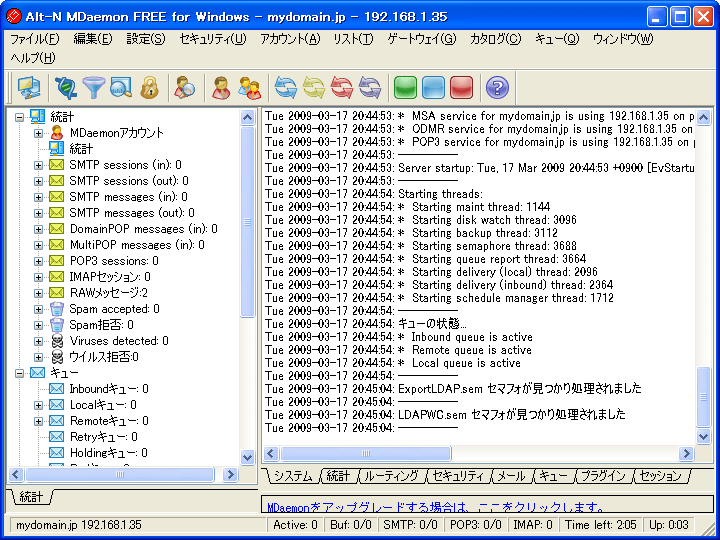Switch to the プラグイン log tab
This screenshot has width=720, height=540.
click(x=603, y=476)
